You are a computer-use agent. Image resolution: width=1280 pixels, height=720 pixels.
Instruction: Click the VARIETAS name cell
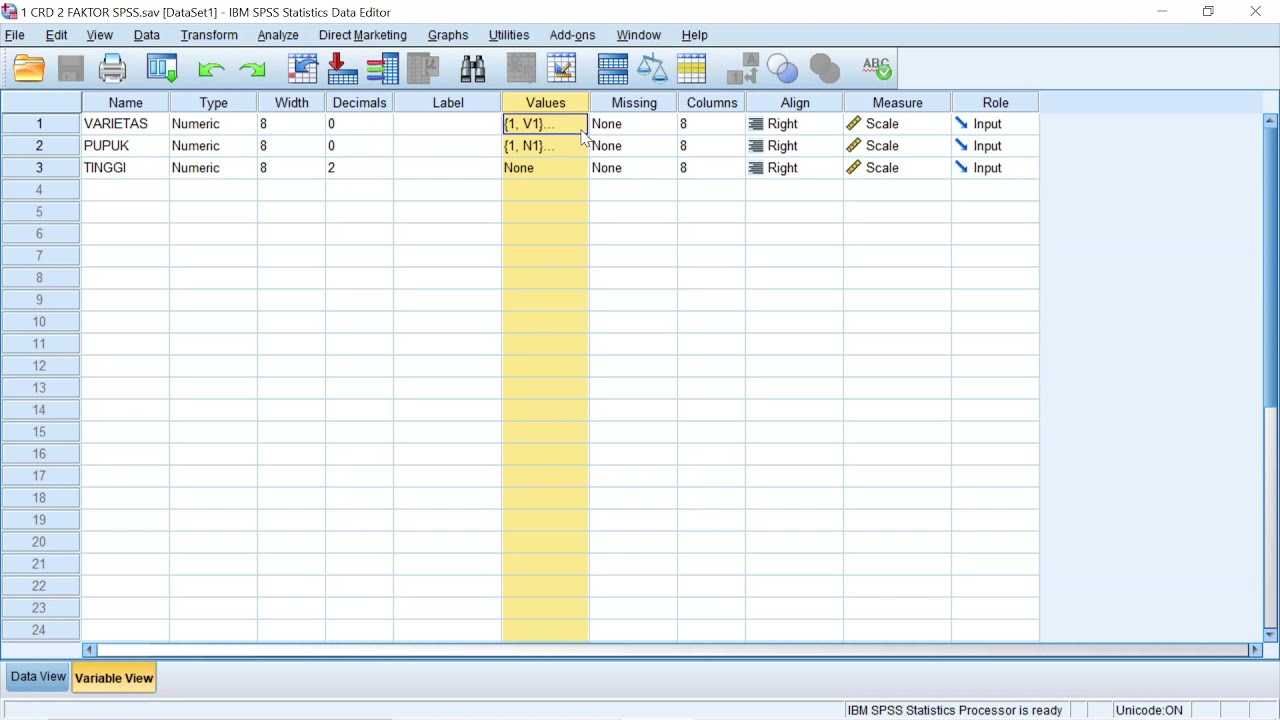(x=125, y=124)
